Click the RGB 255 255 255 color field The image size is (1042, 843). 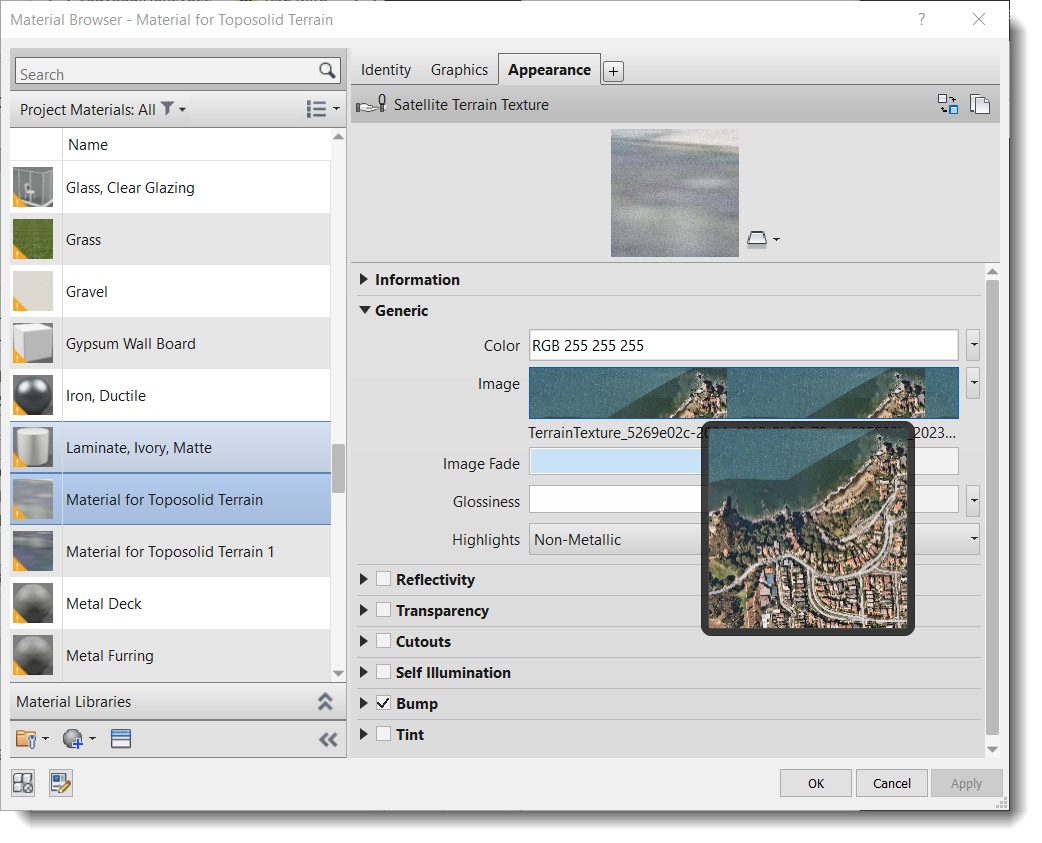743,346
